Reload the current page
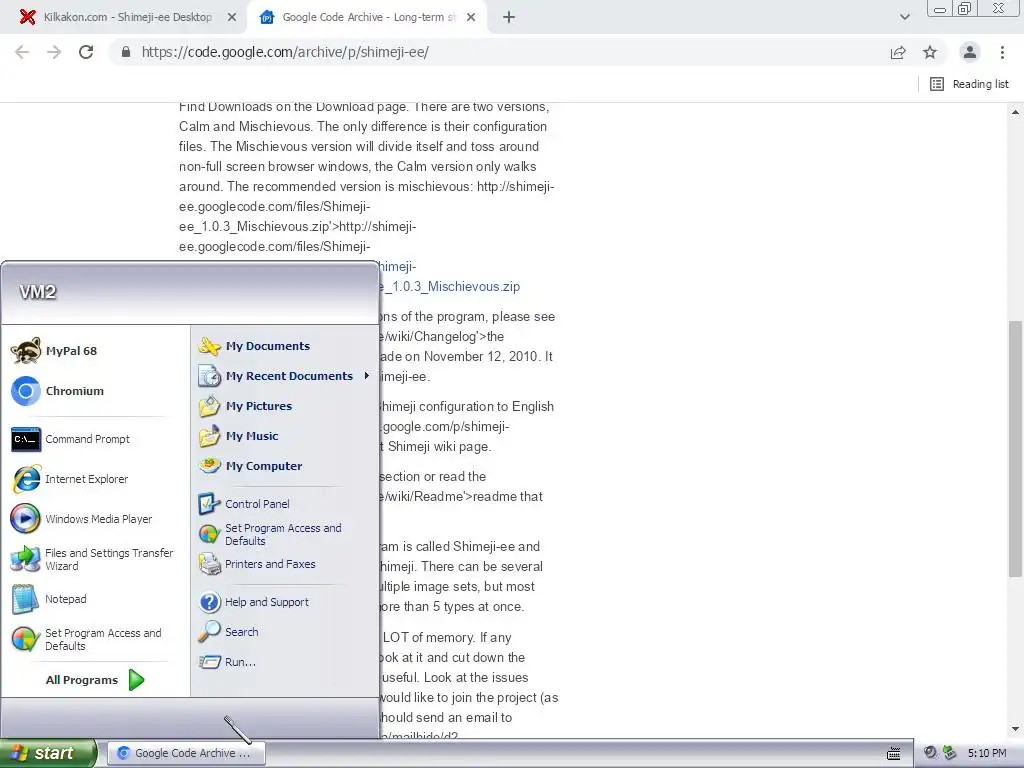Image resolution: width=1024 pixels, height=768 pixels. pos(86,52)
